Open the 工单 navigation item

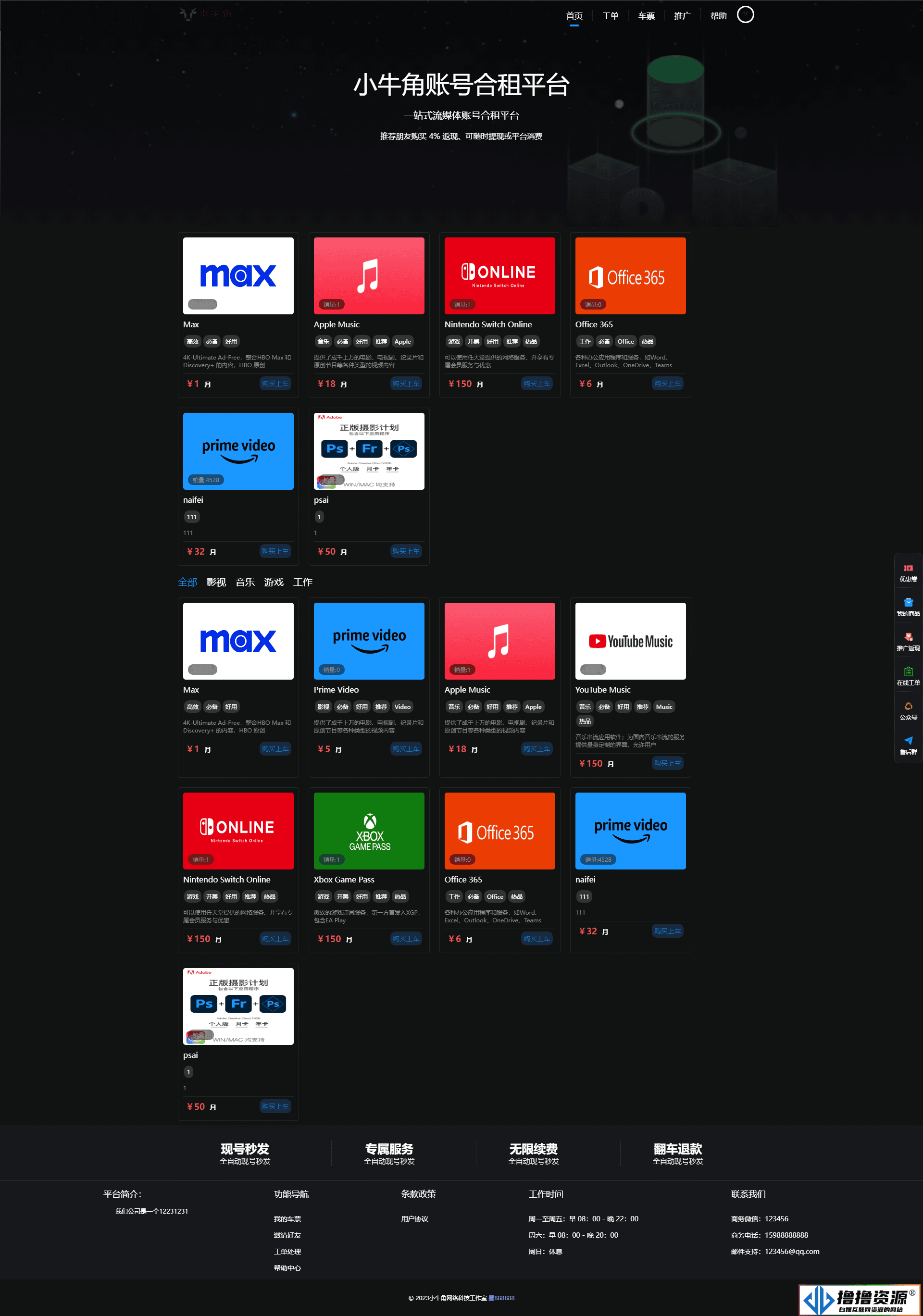coord(610,16)
